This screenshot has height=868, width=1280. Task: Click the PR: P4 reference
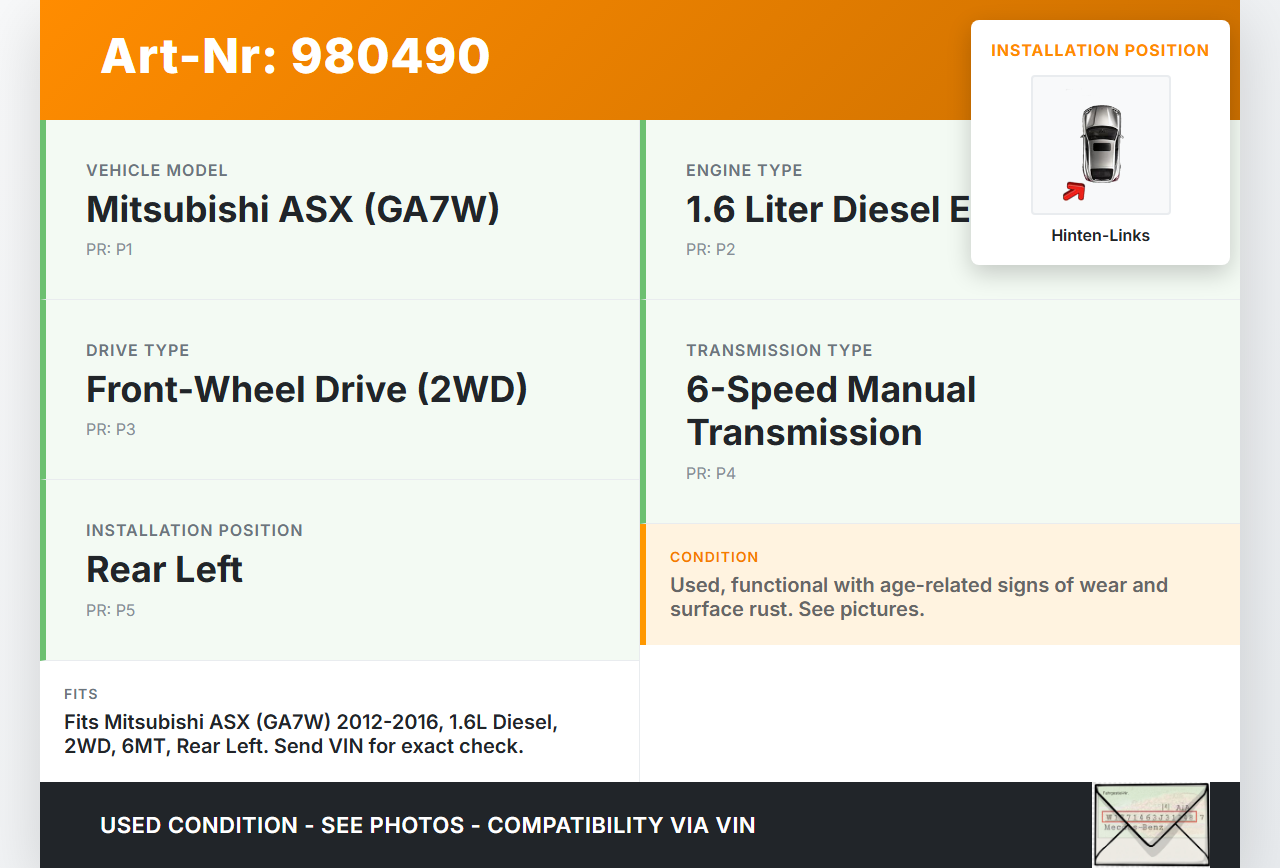[x=710, y=474]
